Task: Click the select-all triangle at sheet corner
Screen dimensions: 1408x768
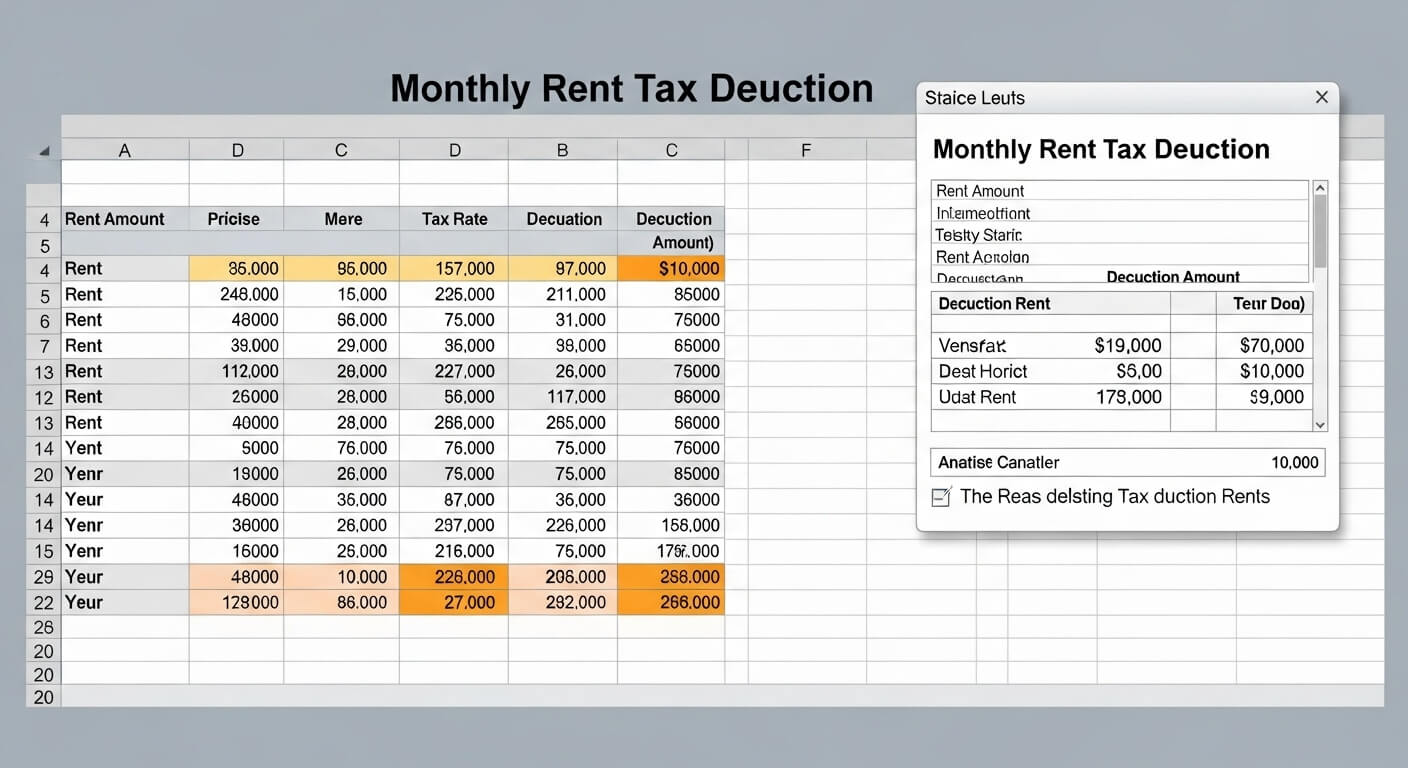Action: coord(43,151)
